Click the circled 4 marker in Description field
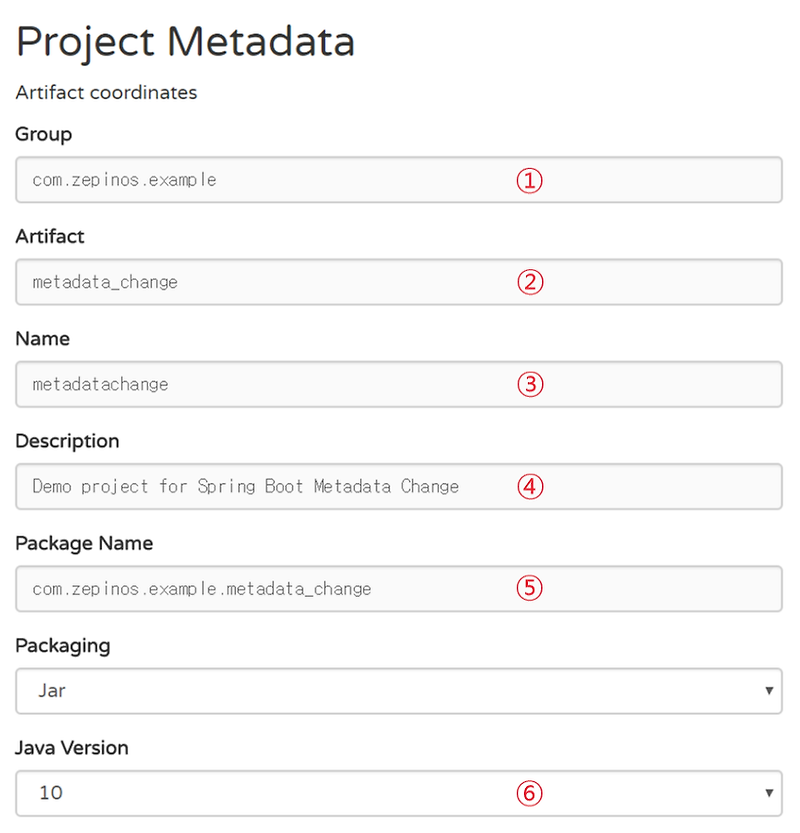This screenshot has height=833, width=800. [x=529, y=486]
